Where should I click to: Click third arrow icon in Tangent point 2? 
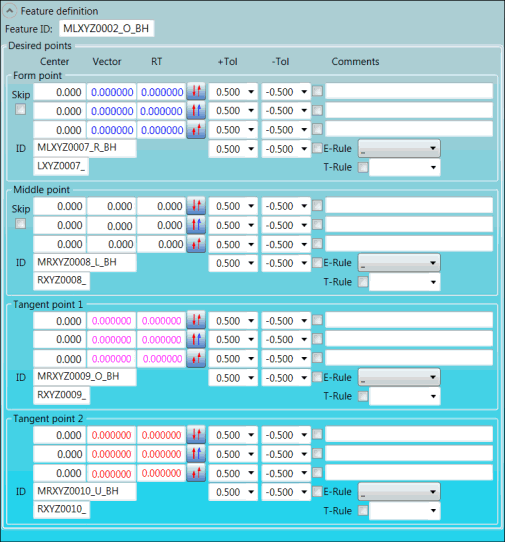[x=196, y=473]
